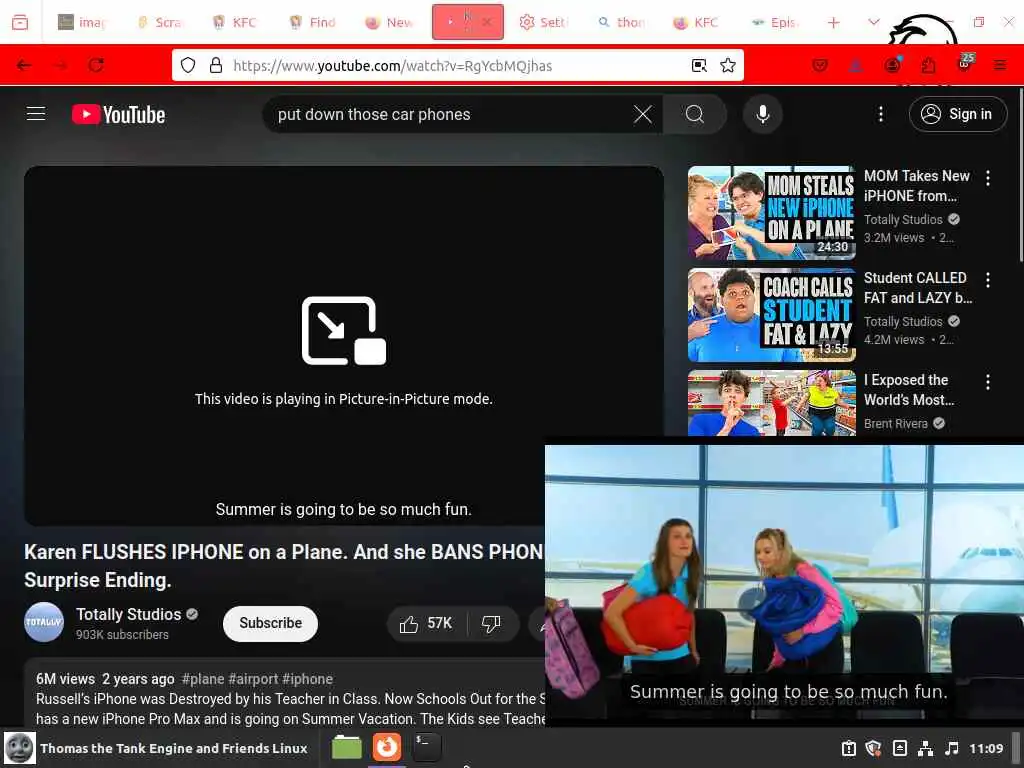
Task: Save page to Pocket
Action: (820, 65)
